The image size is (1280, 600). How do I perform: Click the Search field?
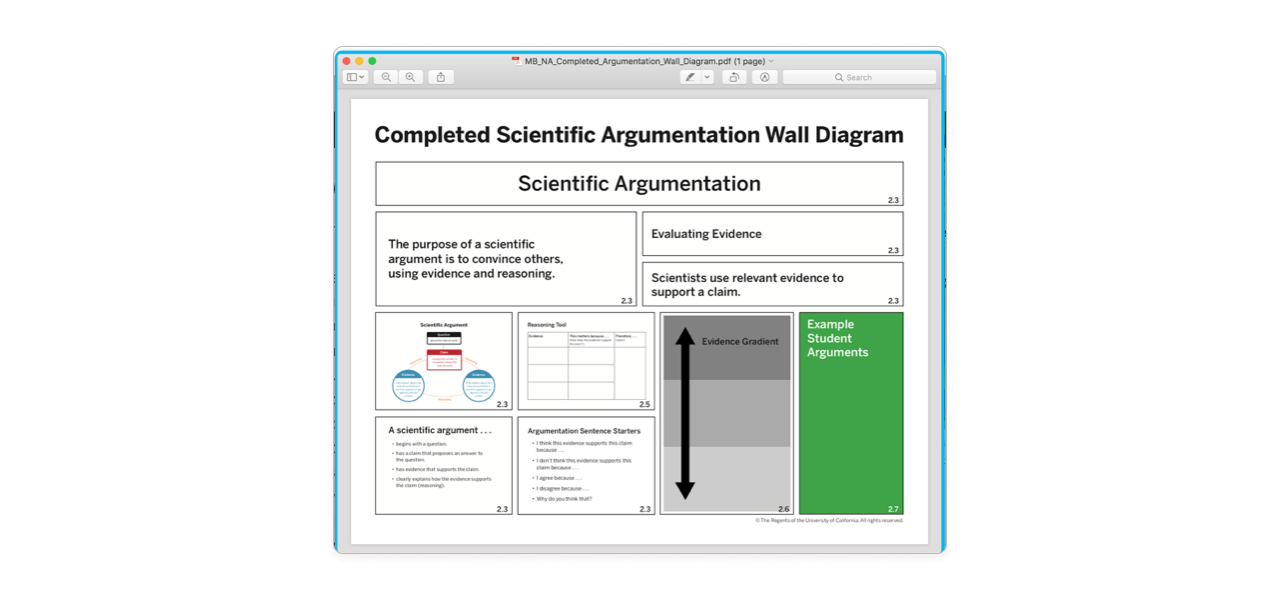click(x=859, y=77)
